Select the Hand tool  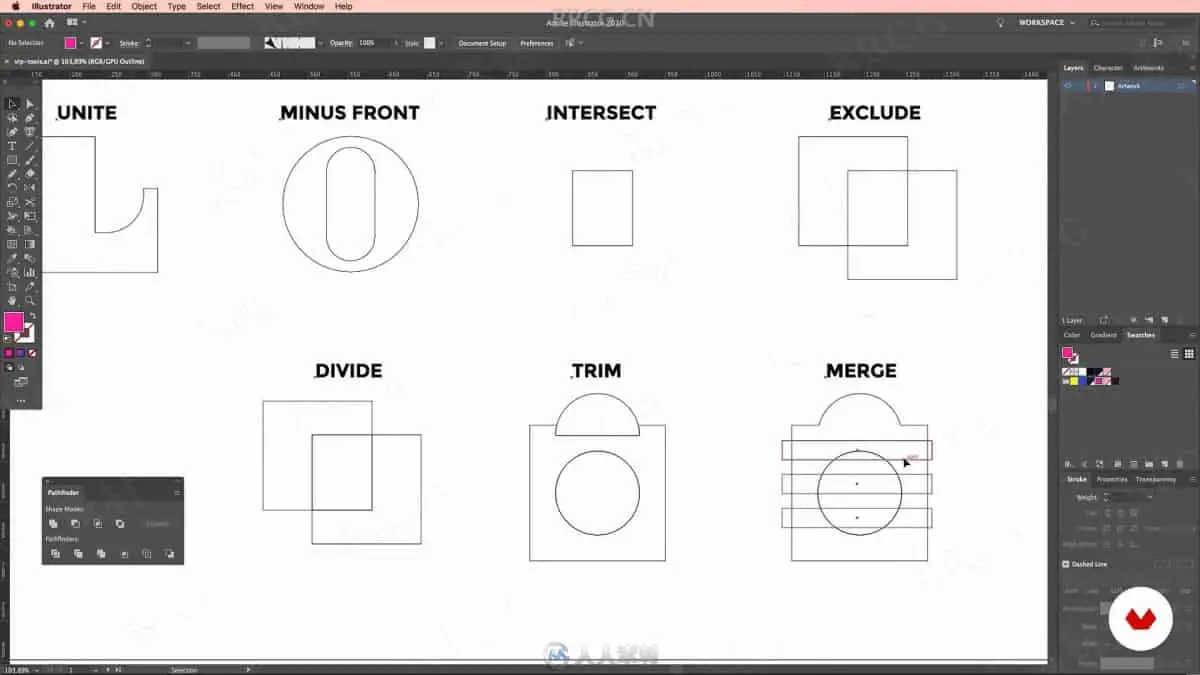tap(12, 300)
